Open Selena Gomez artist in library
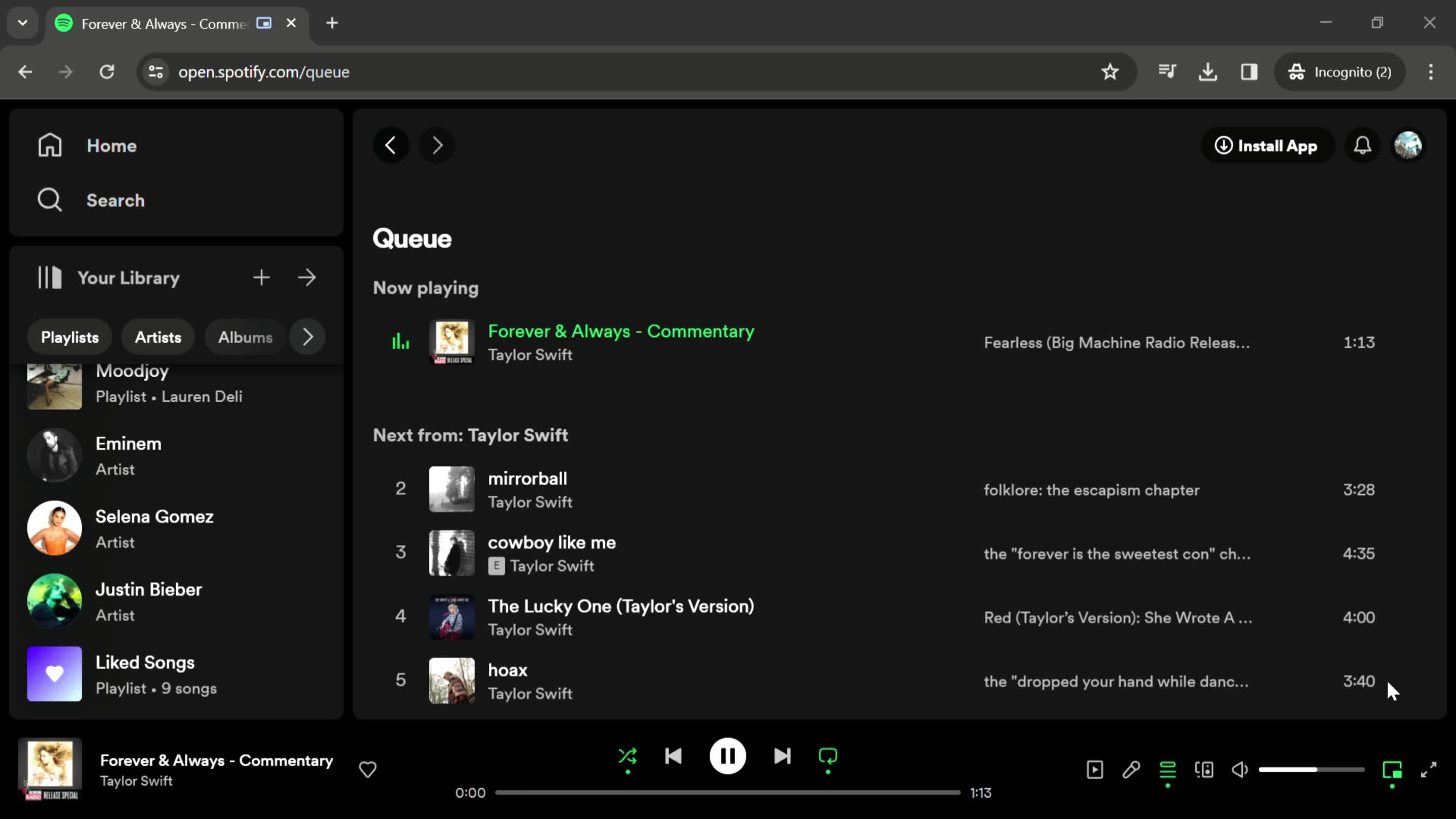The height and width of the screenshot is (819, 1456). [176, 528]
